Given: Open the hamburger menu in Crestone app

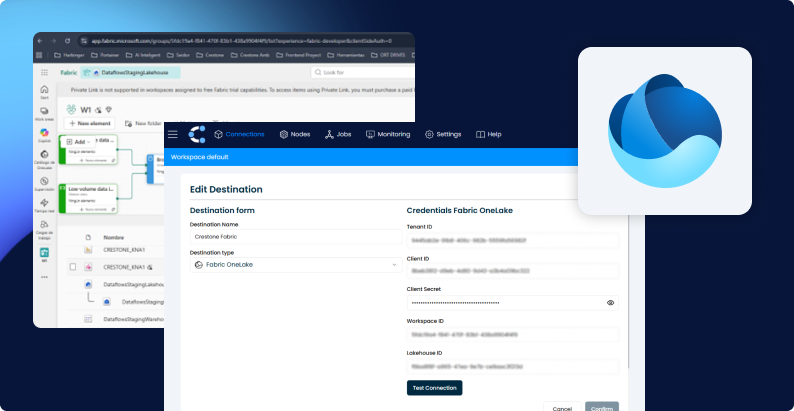Looking at the screenshot, I should click(x=173, y=134).
